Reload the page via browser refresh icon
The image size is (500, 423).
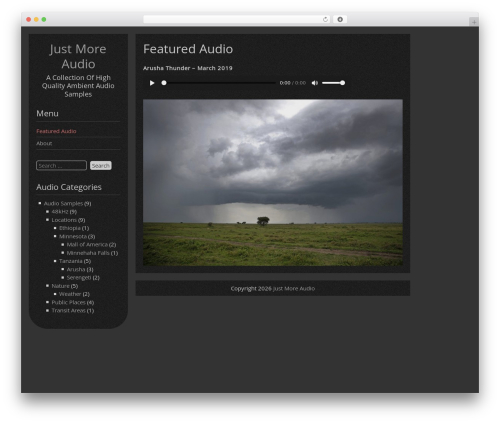(325, 20)
